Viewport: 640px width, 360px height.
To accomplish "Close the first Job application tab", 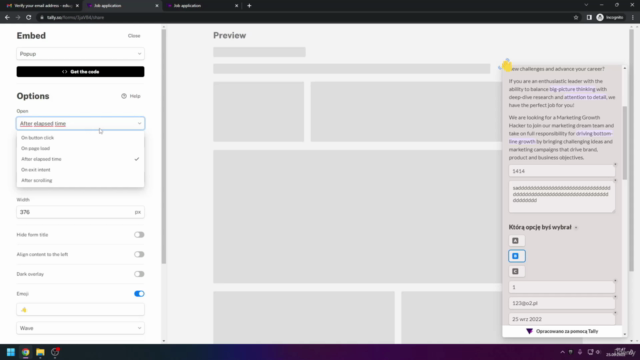I will coord(157,6).
